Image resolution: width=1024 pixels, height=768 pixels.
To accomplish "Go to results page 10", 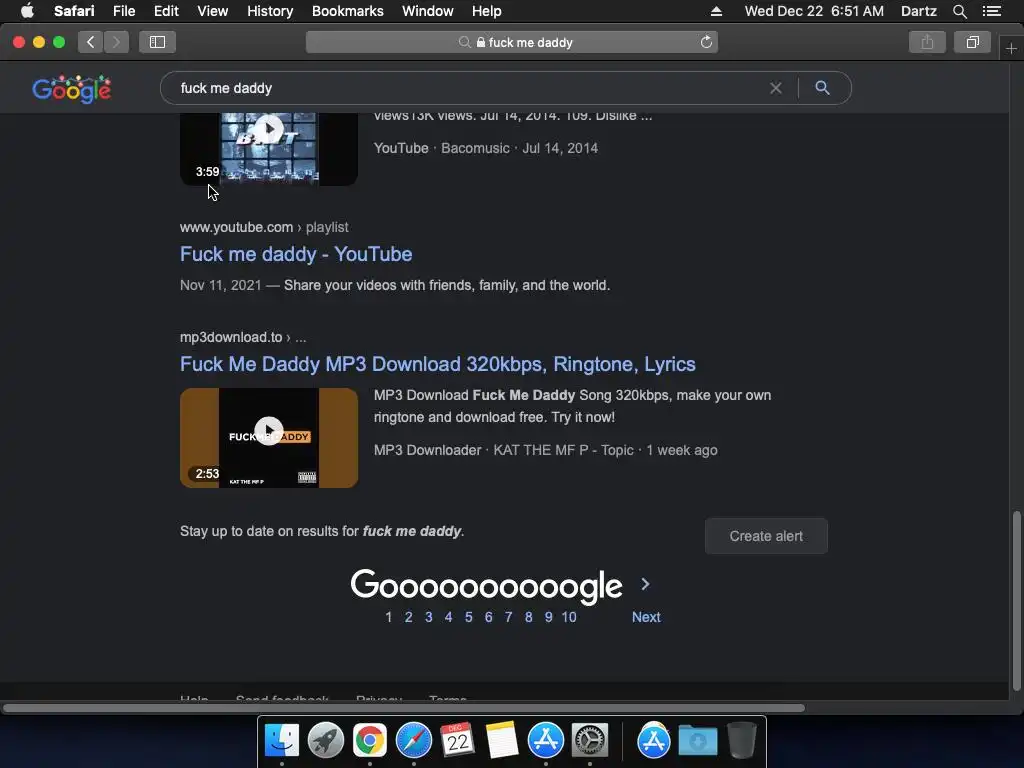I will pyautogui.click(x=569, y=617).
